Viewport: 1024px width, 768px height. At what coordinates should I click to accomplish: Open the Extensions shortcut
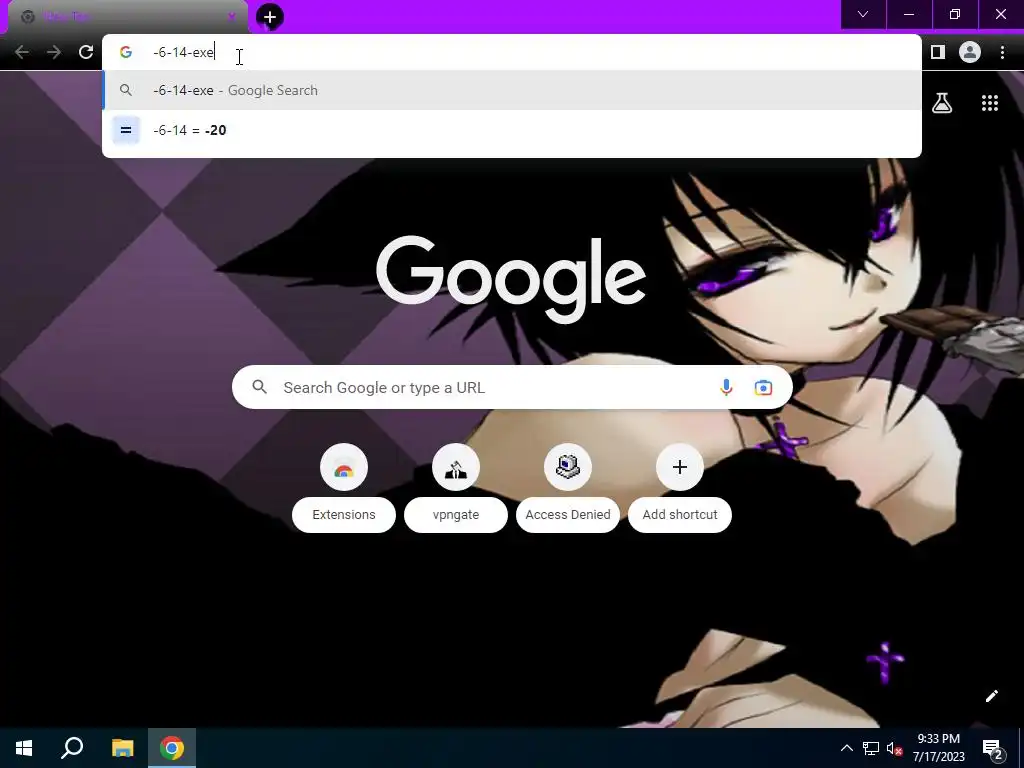click(344, 488)
